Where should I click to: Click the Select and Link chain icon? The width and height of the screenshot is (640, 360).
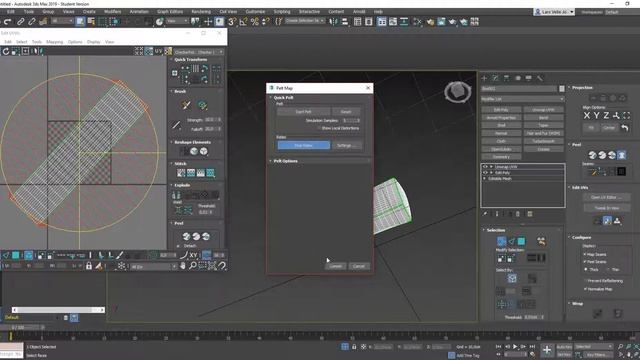(20, 22)
